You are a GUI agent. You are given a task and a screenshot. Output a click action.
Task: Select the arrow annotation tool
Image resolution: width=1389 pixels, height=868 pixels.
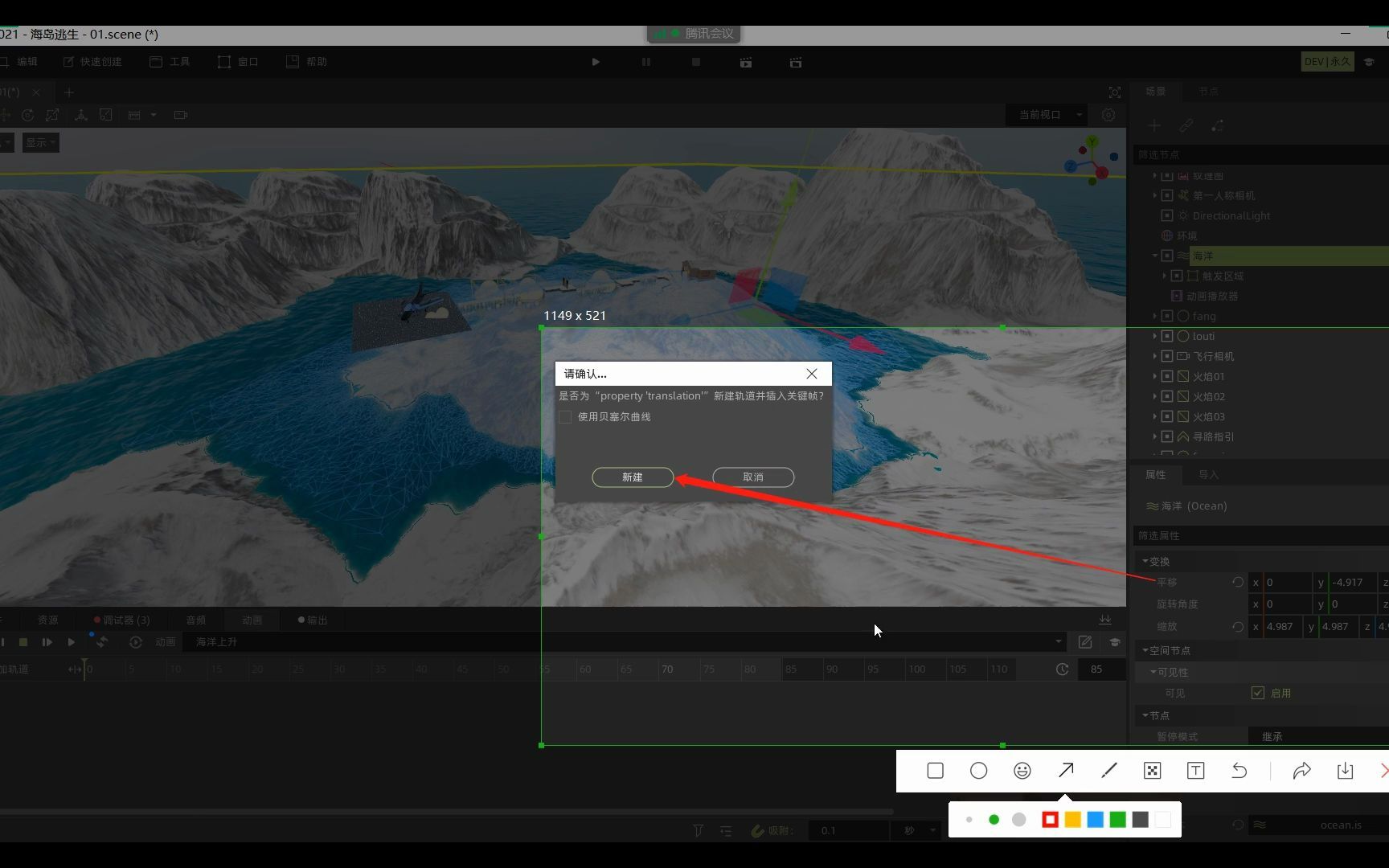pyautogui.click(x=1066, y=771)
